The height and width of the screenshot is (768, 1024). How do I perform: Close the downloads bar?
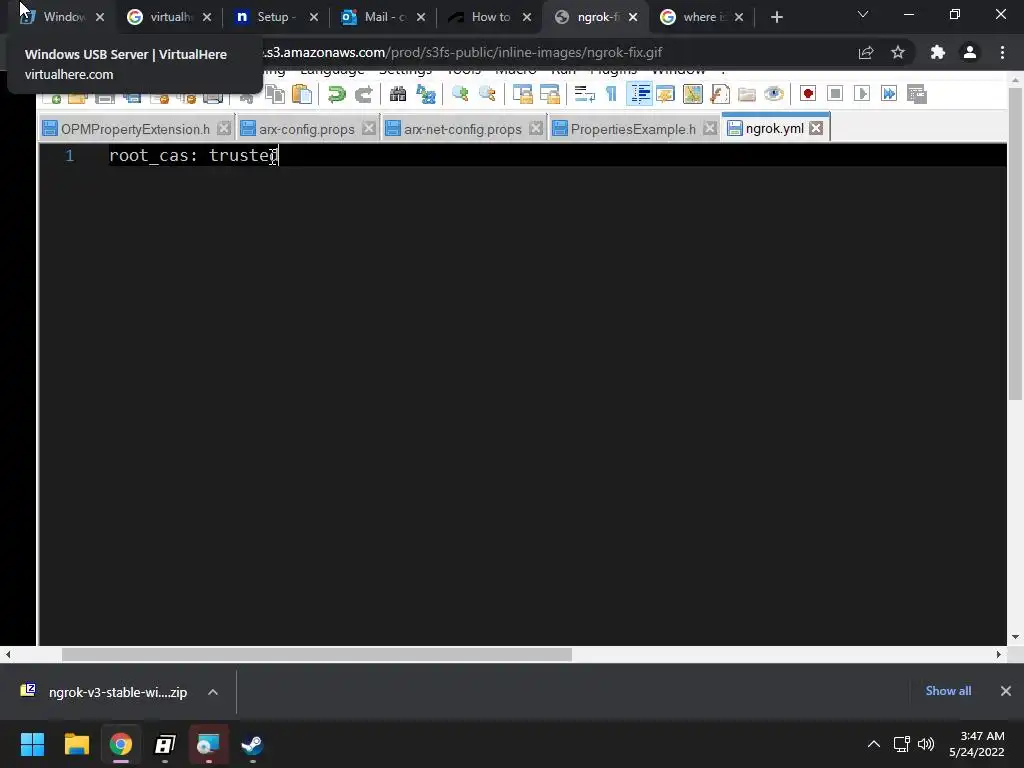coord(1006,691)
